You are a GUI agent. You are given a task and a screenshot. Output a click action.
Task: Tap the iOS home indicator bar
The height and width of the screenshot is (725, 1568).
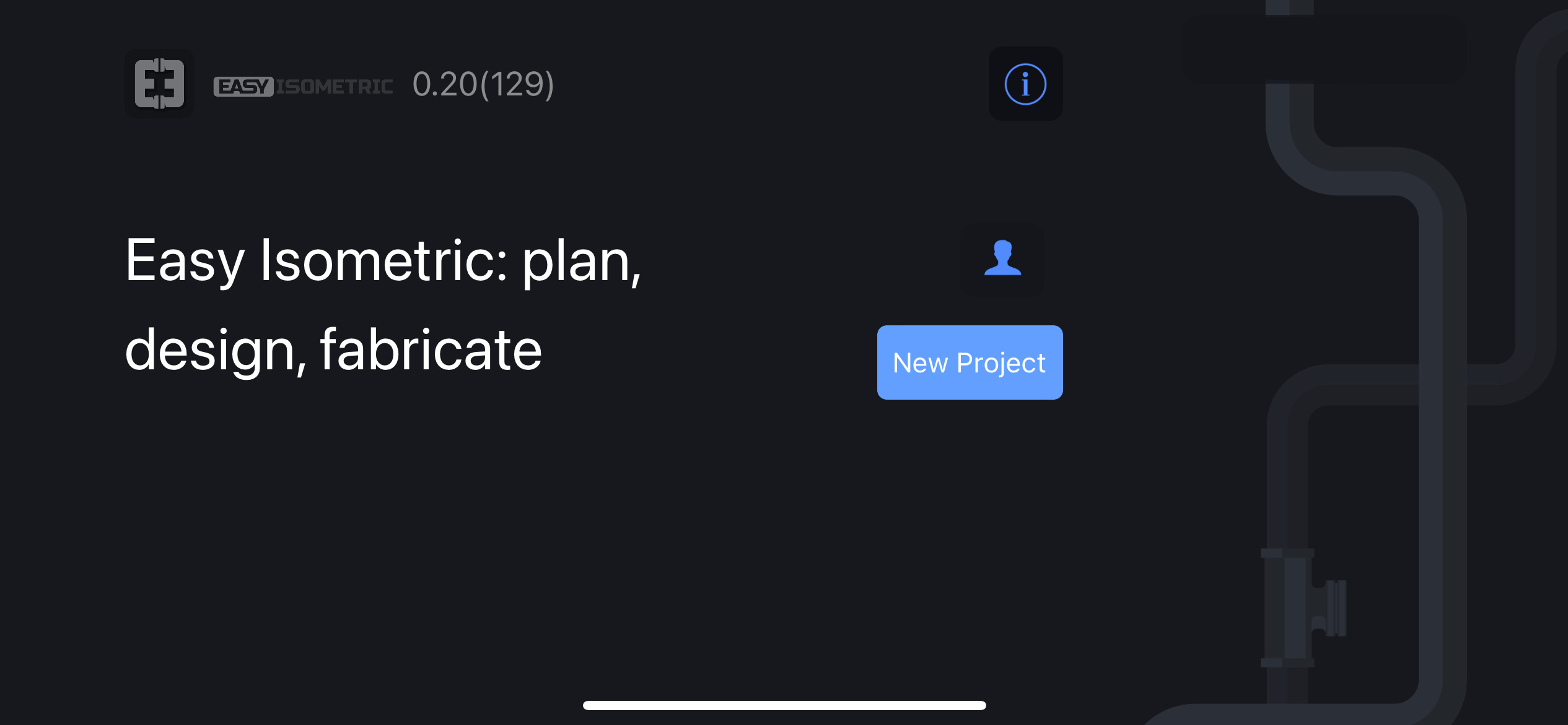coord(784,705)
